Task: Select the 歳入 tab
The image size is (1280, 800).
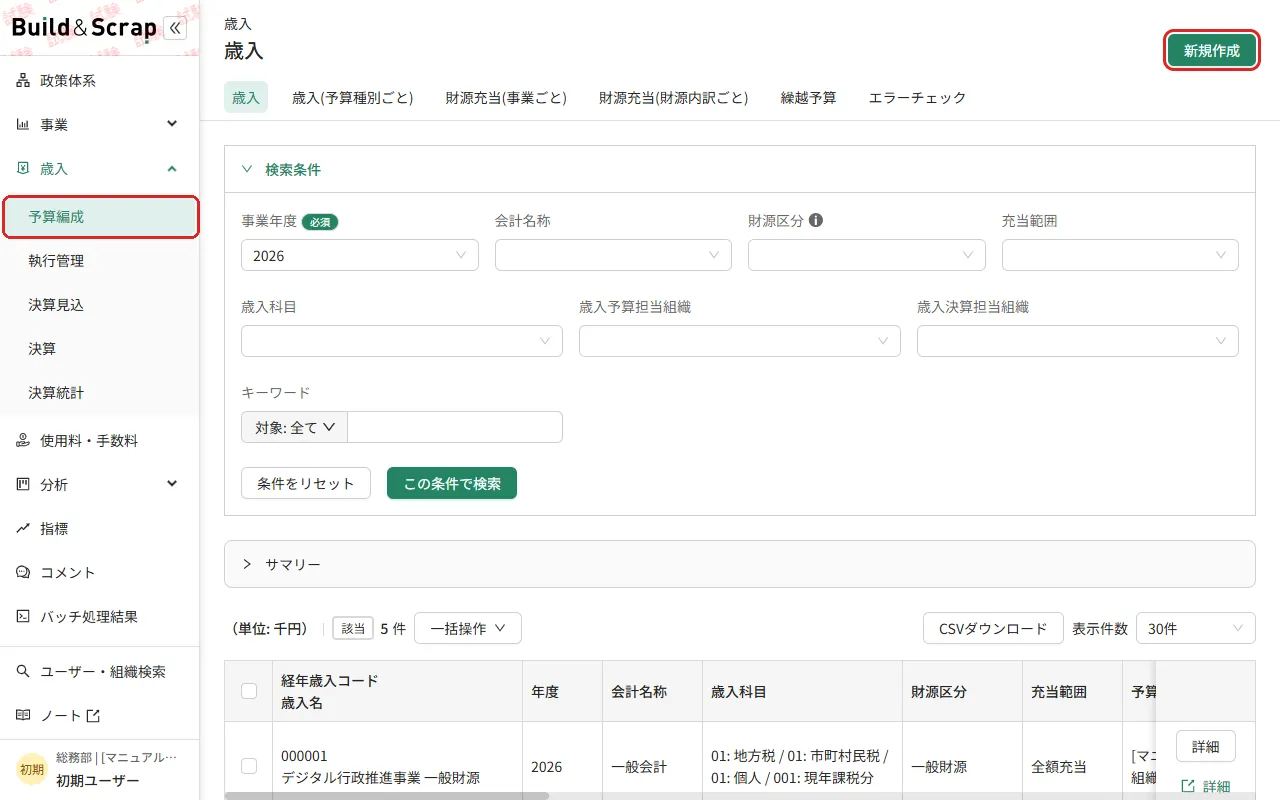Action: pyautogui.click(x=246, y=97)
